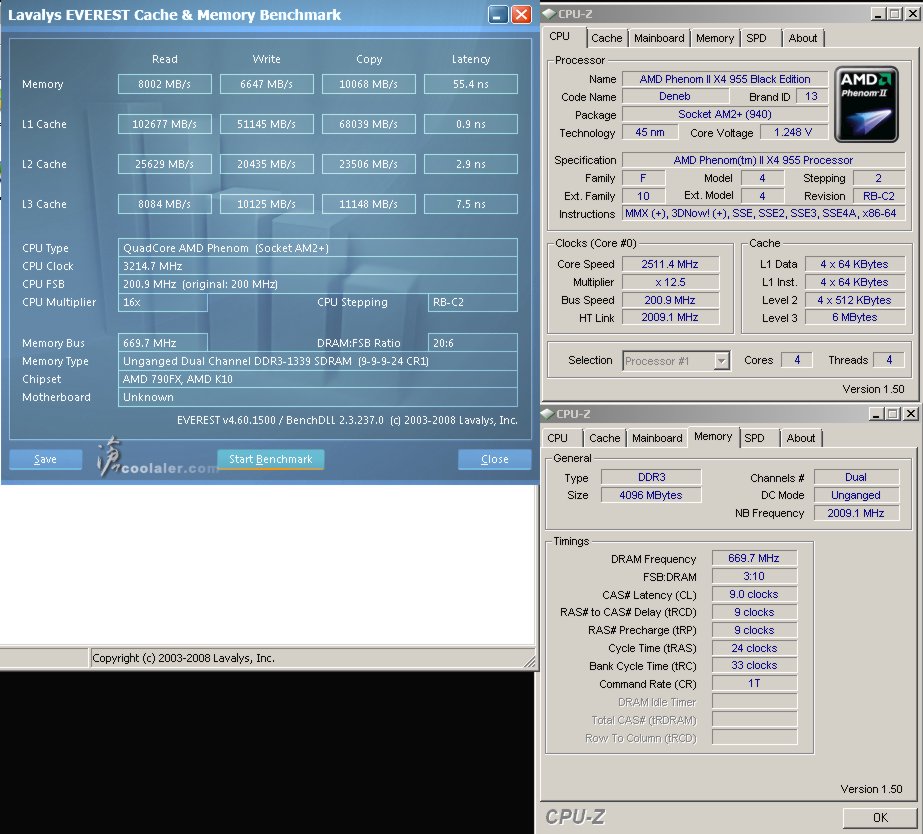Open About tab in lower CPU-Z window
The height and width of the screenshot is (834, 923).
click(x=801, y=438)
